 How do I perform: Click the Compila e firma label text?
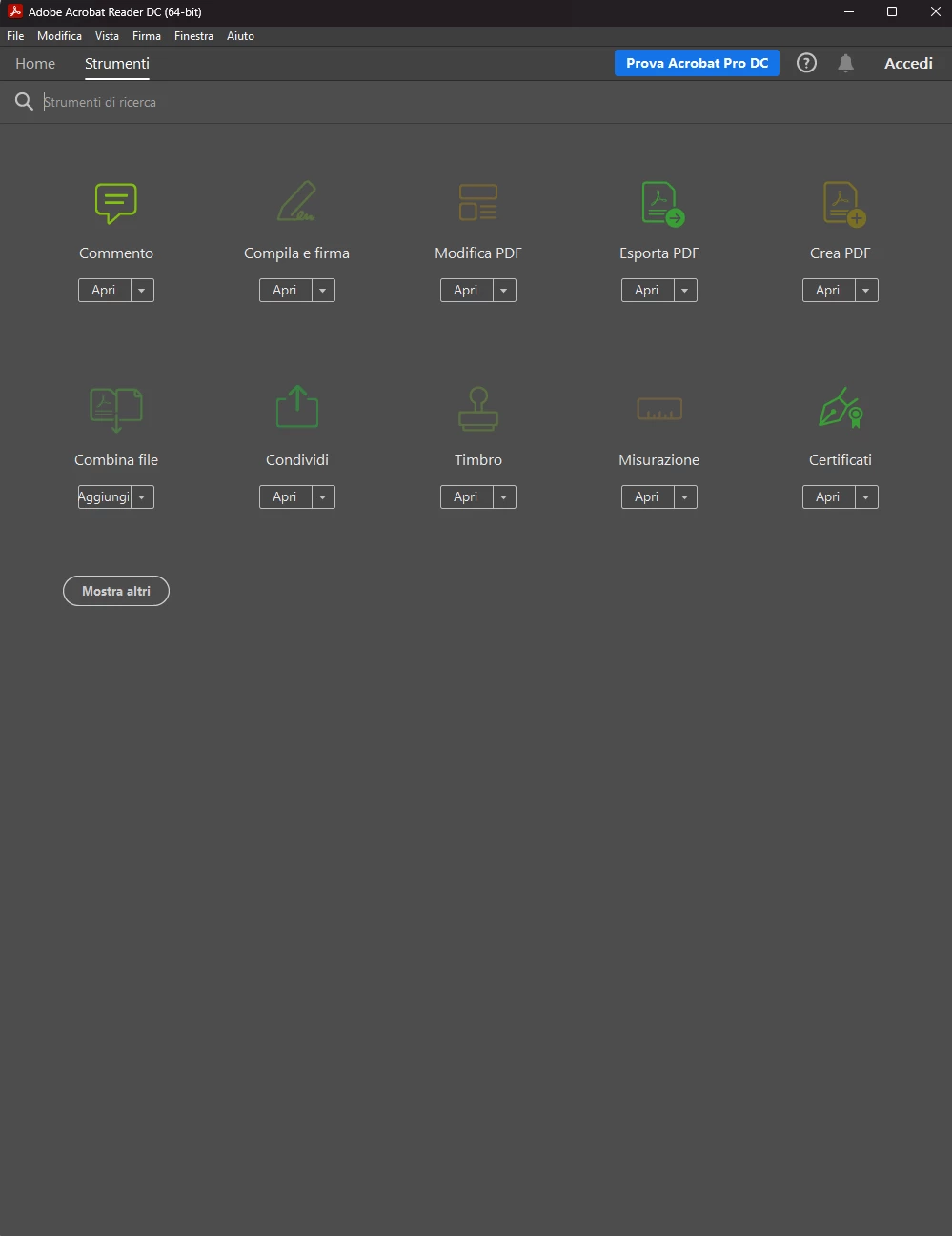point(296,253)
